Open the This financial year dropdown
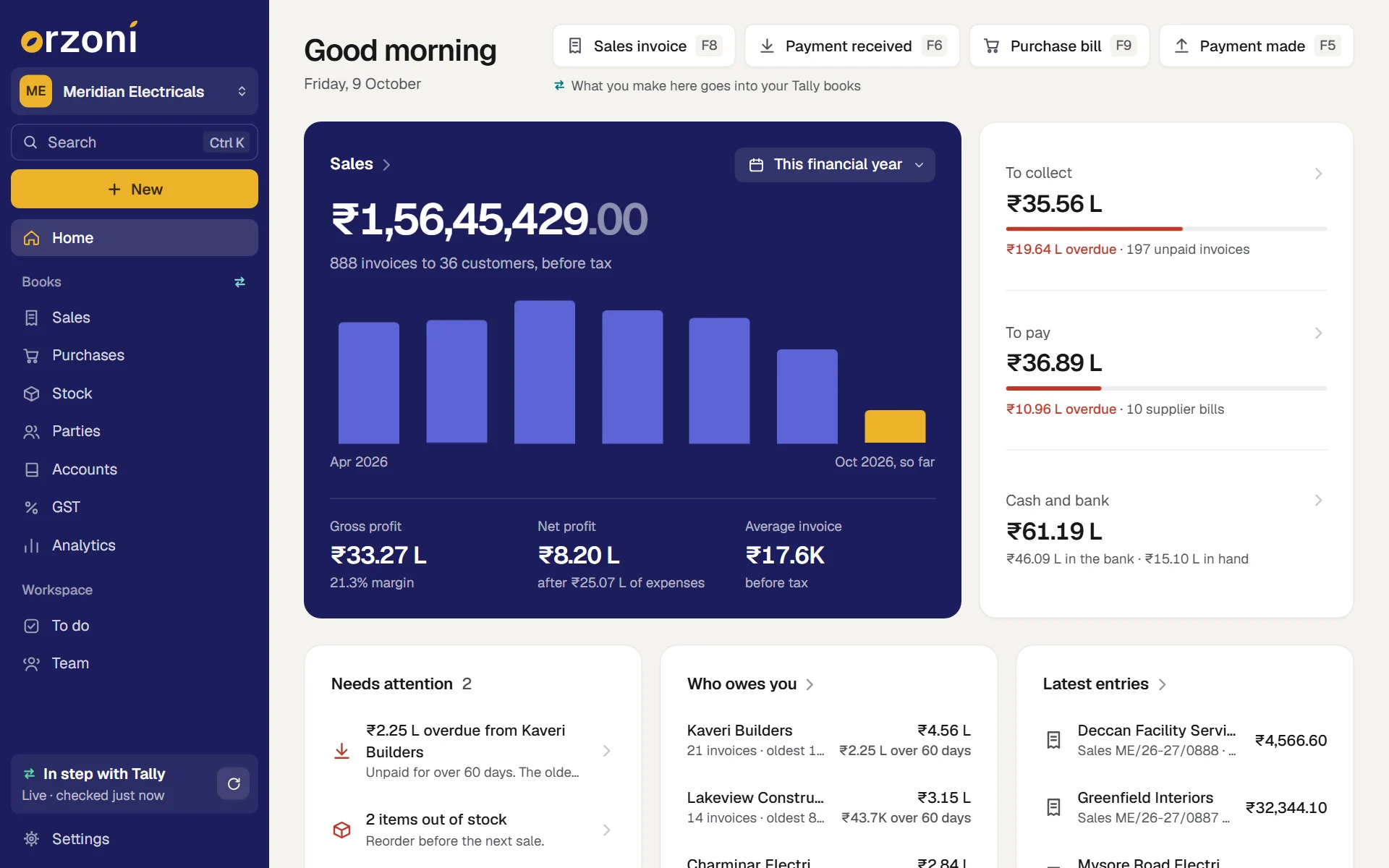This screenshot has height=868, width=1389. coord(835,165)
